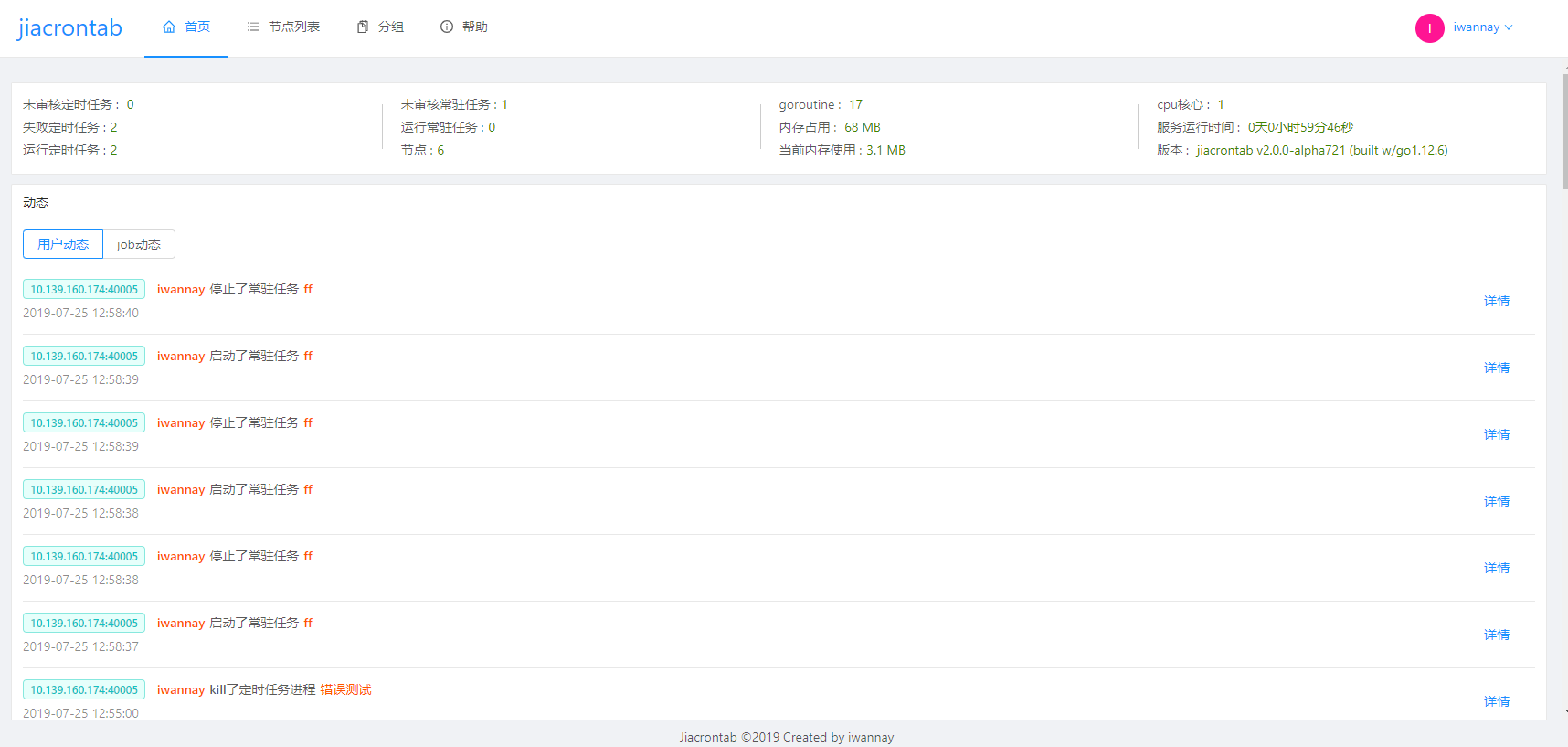Open 详情 for the 停止 entry at 12:58:38

1497,568
